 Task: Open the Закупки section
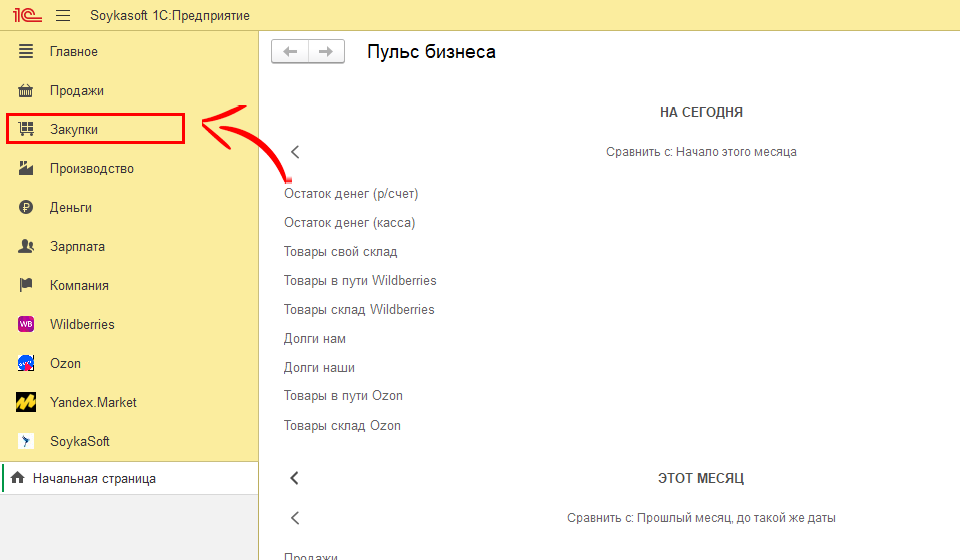74,129
